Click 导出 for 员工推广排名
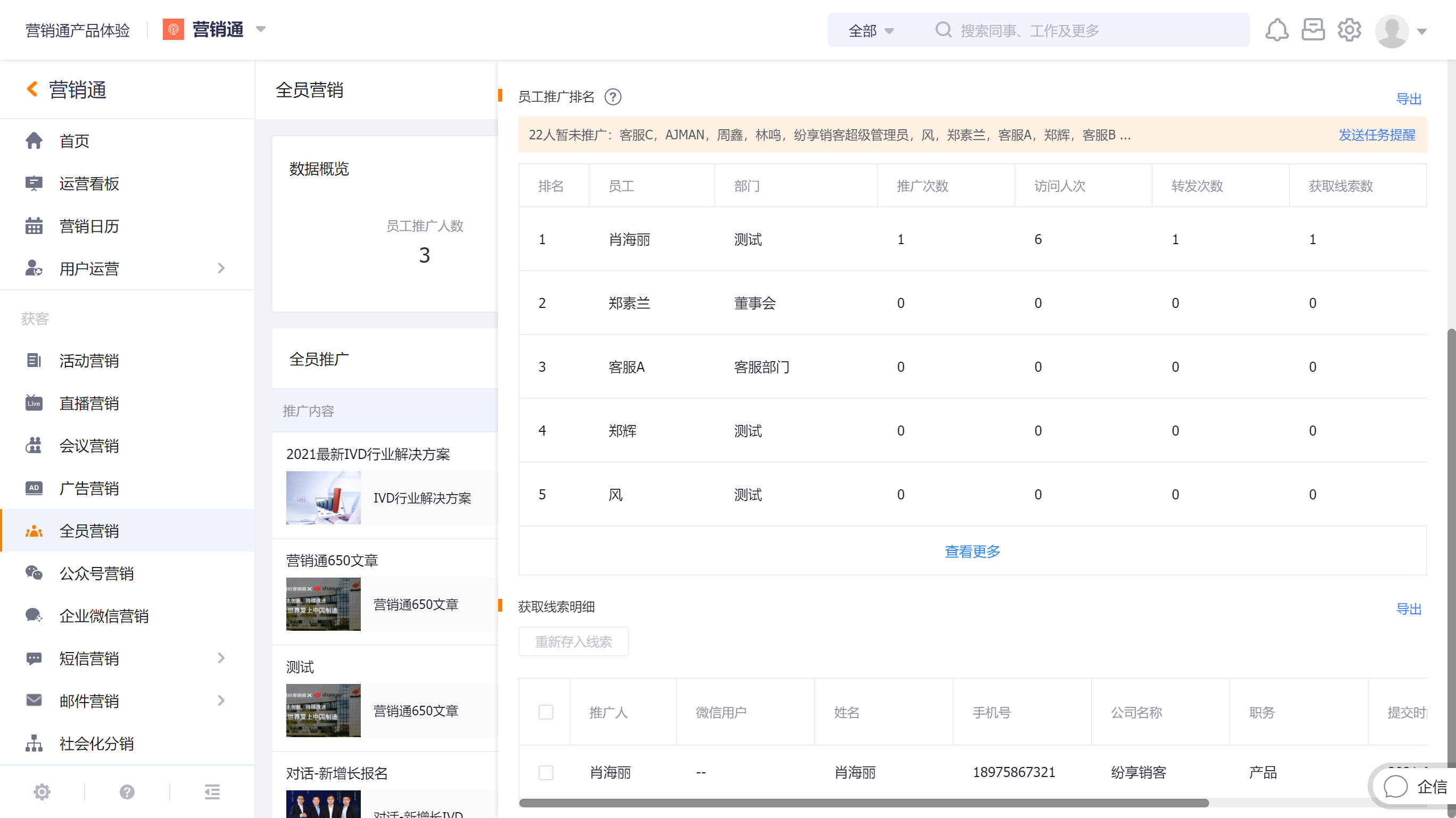Image resolution: width=1456 pixels, height=818 pixels. pyautogui.click(x=1409, y=99)
